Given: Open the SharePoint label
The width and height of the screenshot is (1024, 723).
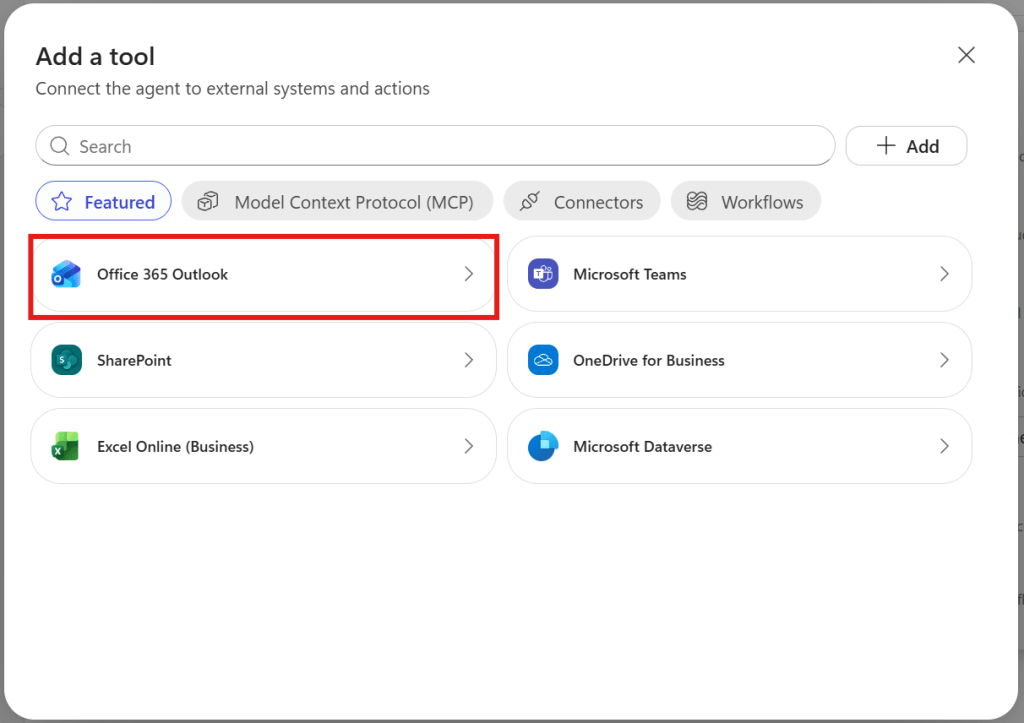Looking at the screenshot, I should coord(134,361).
